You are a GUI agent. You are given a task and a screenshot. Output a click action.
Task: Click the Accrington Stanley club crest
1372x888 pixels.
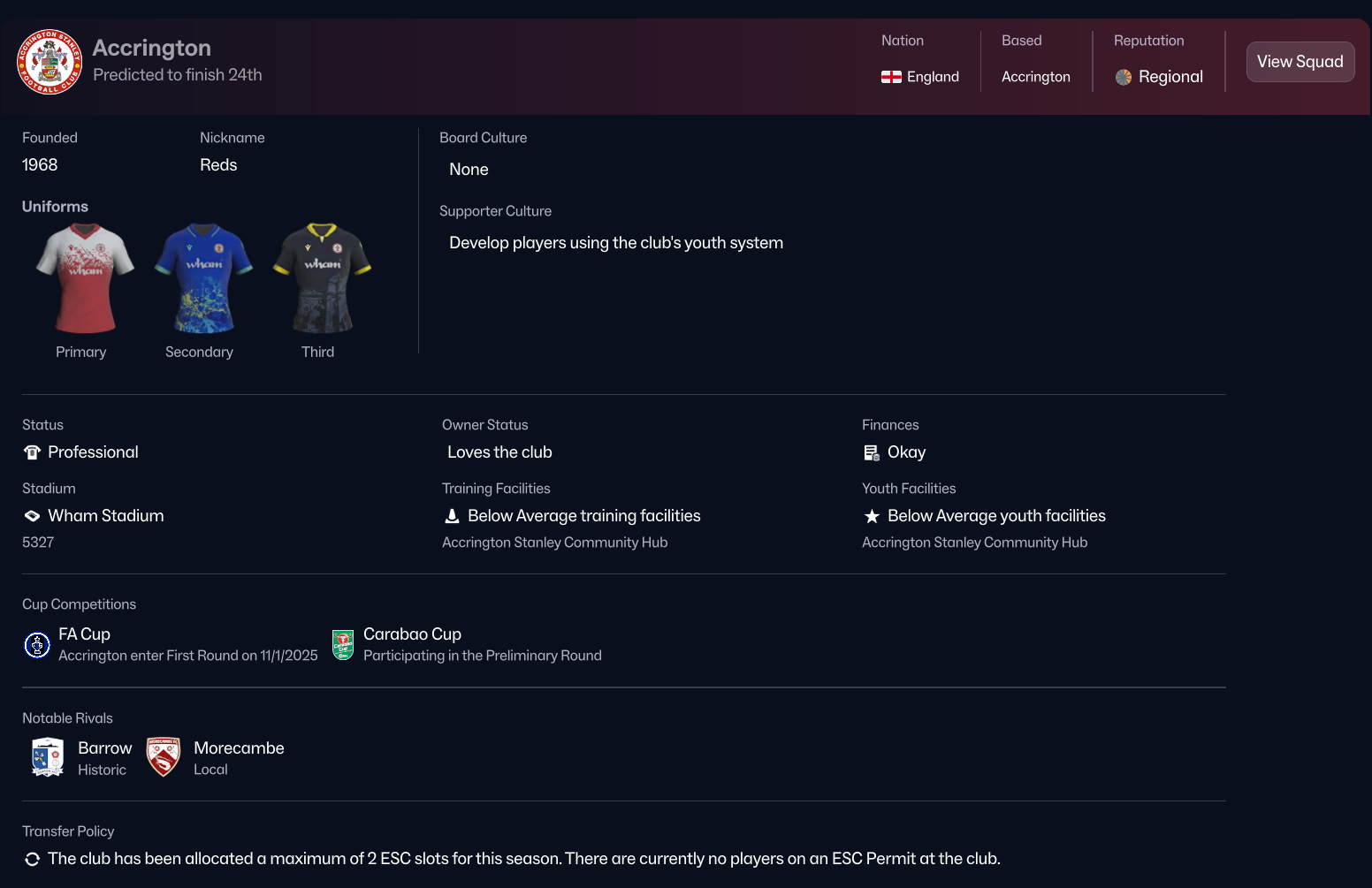click(x=50, y=62)
